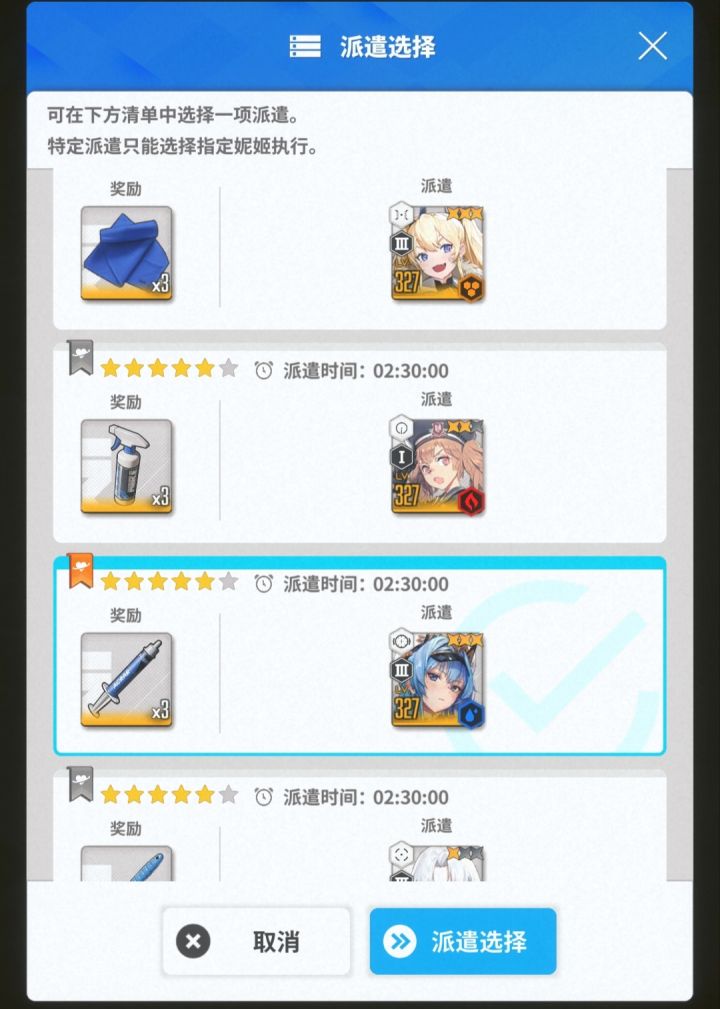The image size is (720, 1009).
Task: Click the star rating on bottom dispatch row
Action: click(170, 795)
